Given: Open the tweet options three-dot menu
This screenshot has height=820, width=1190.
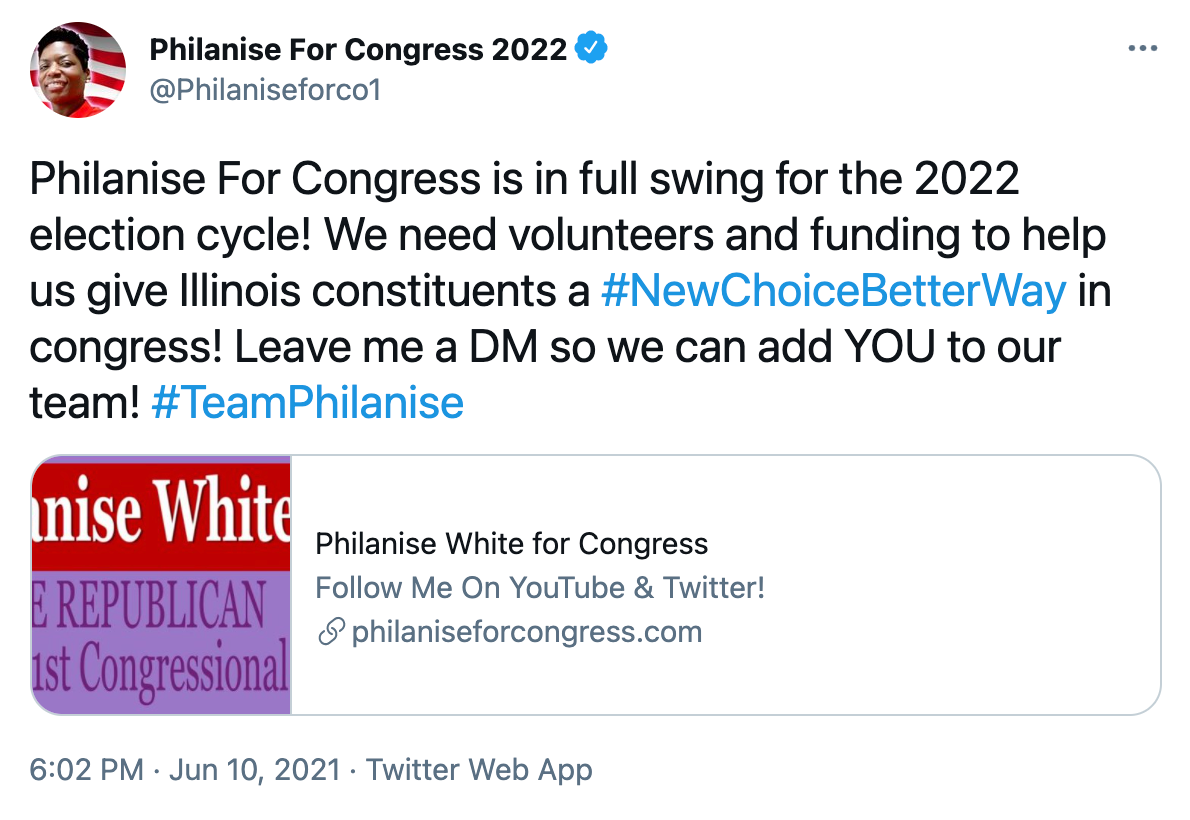Looking at the screenshot, I should (1142, 46).
